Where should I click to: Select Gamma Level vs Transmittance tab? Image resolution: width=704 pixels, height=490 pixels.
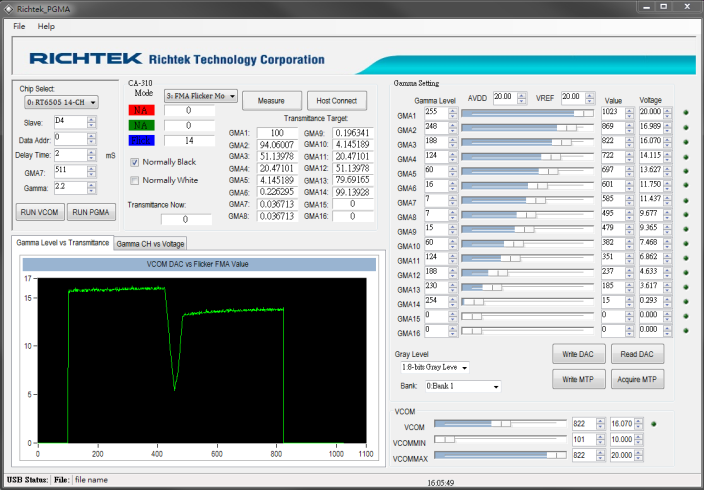coord(62,243)
